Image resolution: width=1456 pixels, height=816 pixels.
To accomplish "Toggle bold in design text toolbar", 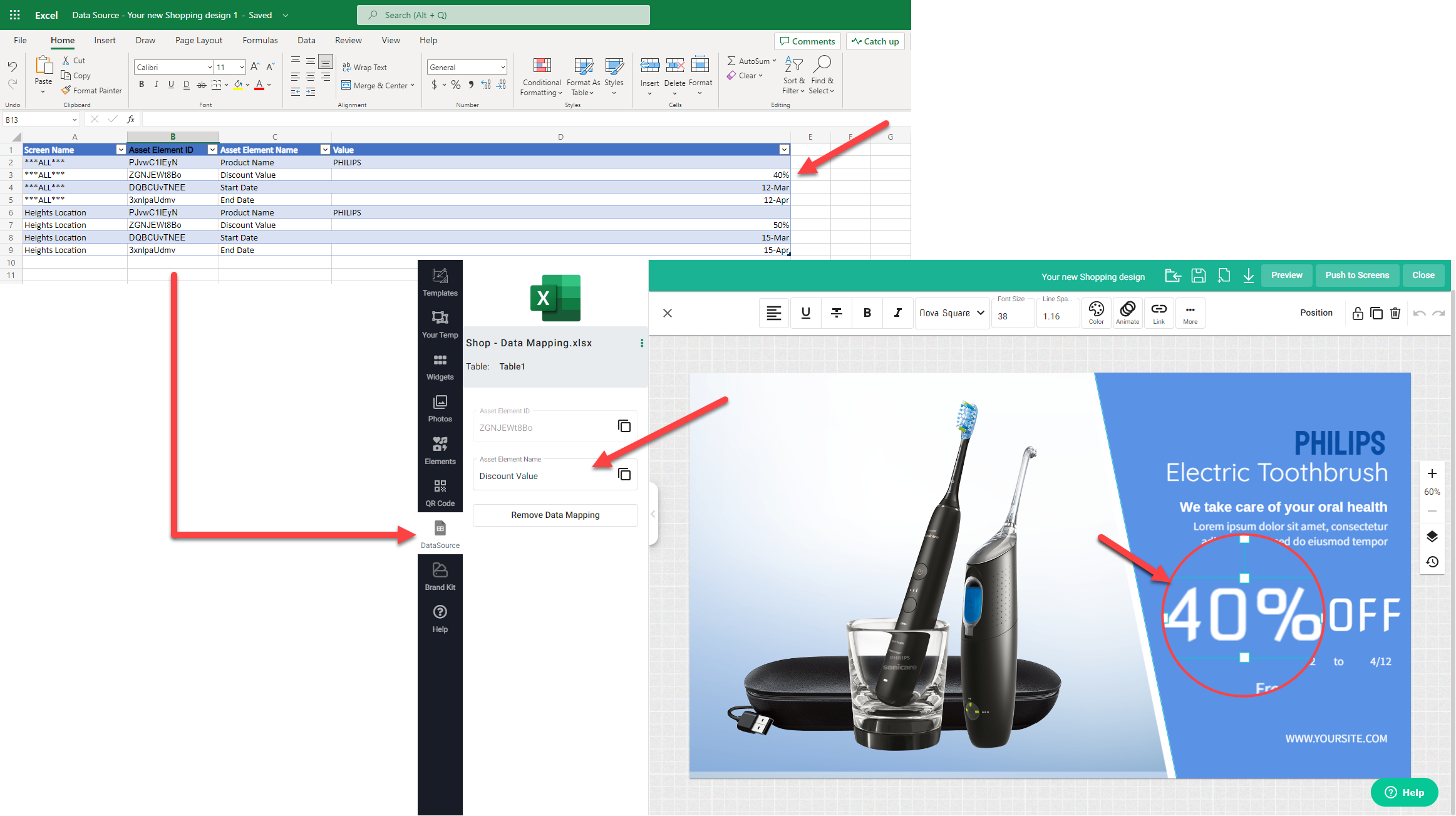I will (x=867, y=312).
